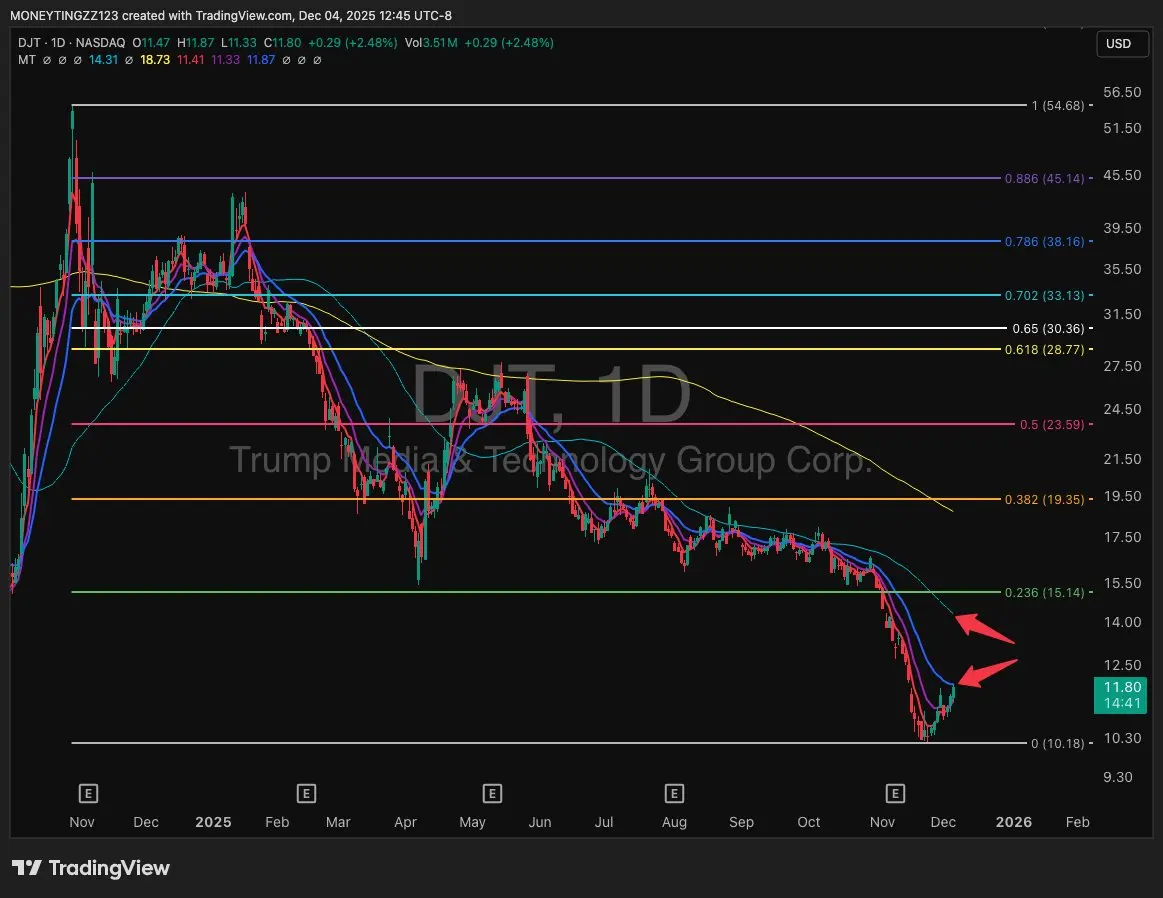The width and height of the screenshot is (1163, 898).
Task: Select the Fib label 0.236 (15.14)
Action: click(1044, 592)
